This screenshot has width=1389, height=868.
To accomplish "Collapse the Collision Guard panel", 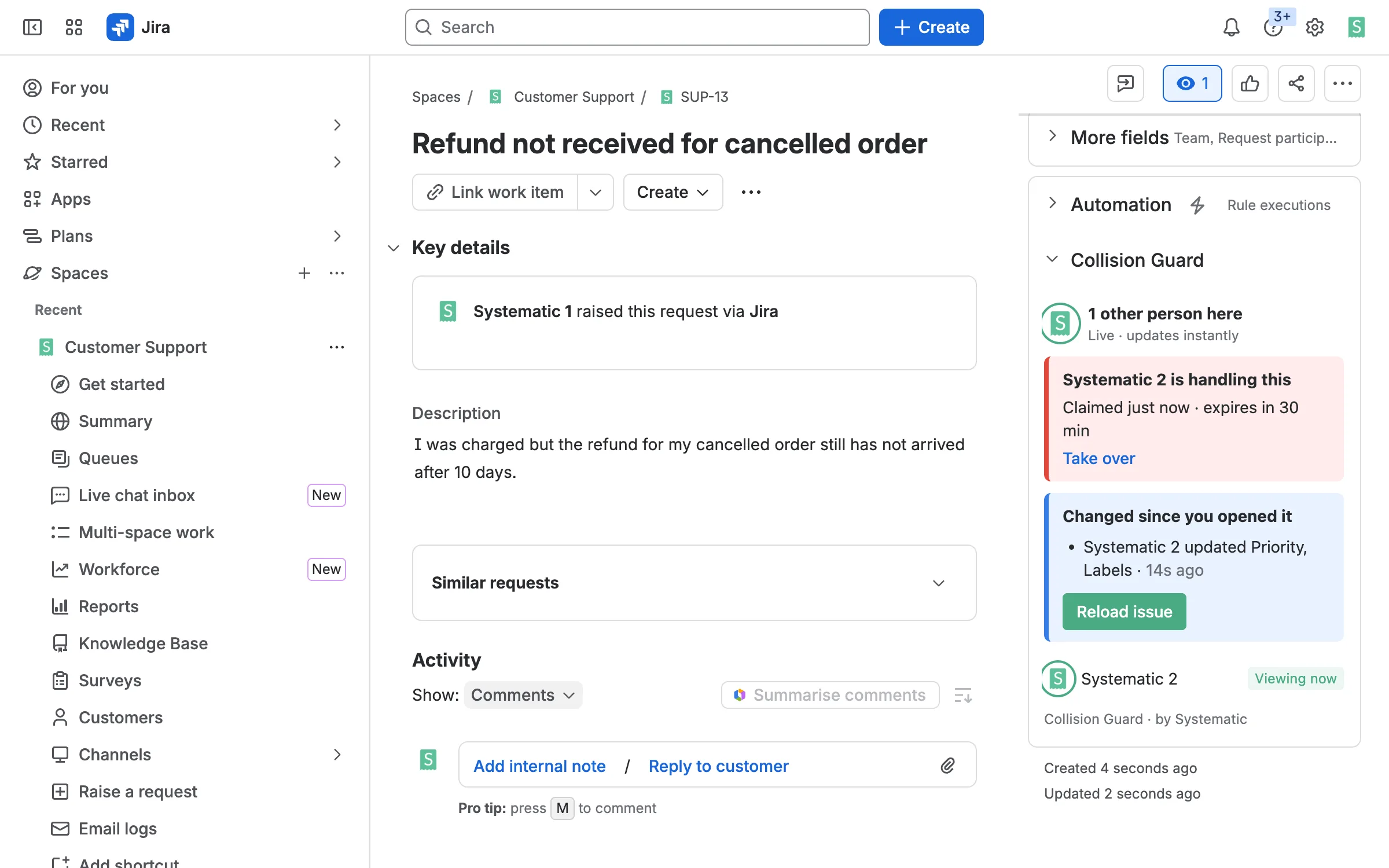I will 1053,259.
